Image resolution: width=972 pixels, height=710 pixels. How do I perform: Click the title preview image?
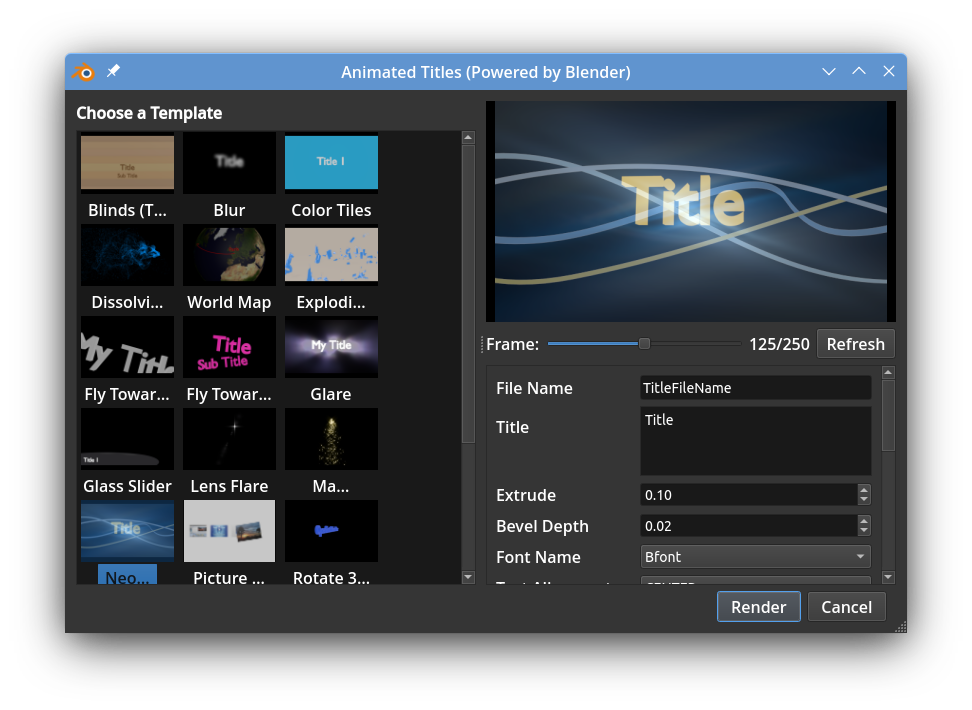click(691, 211)
